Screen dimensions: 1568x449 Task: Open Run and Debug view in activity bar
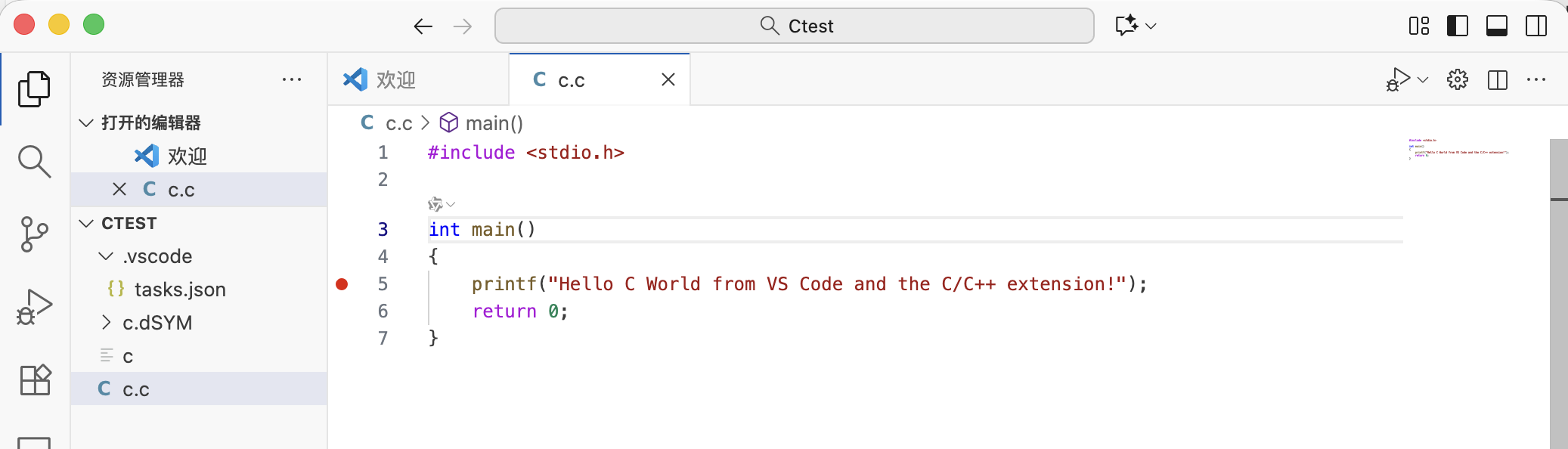[34, 307]
